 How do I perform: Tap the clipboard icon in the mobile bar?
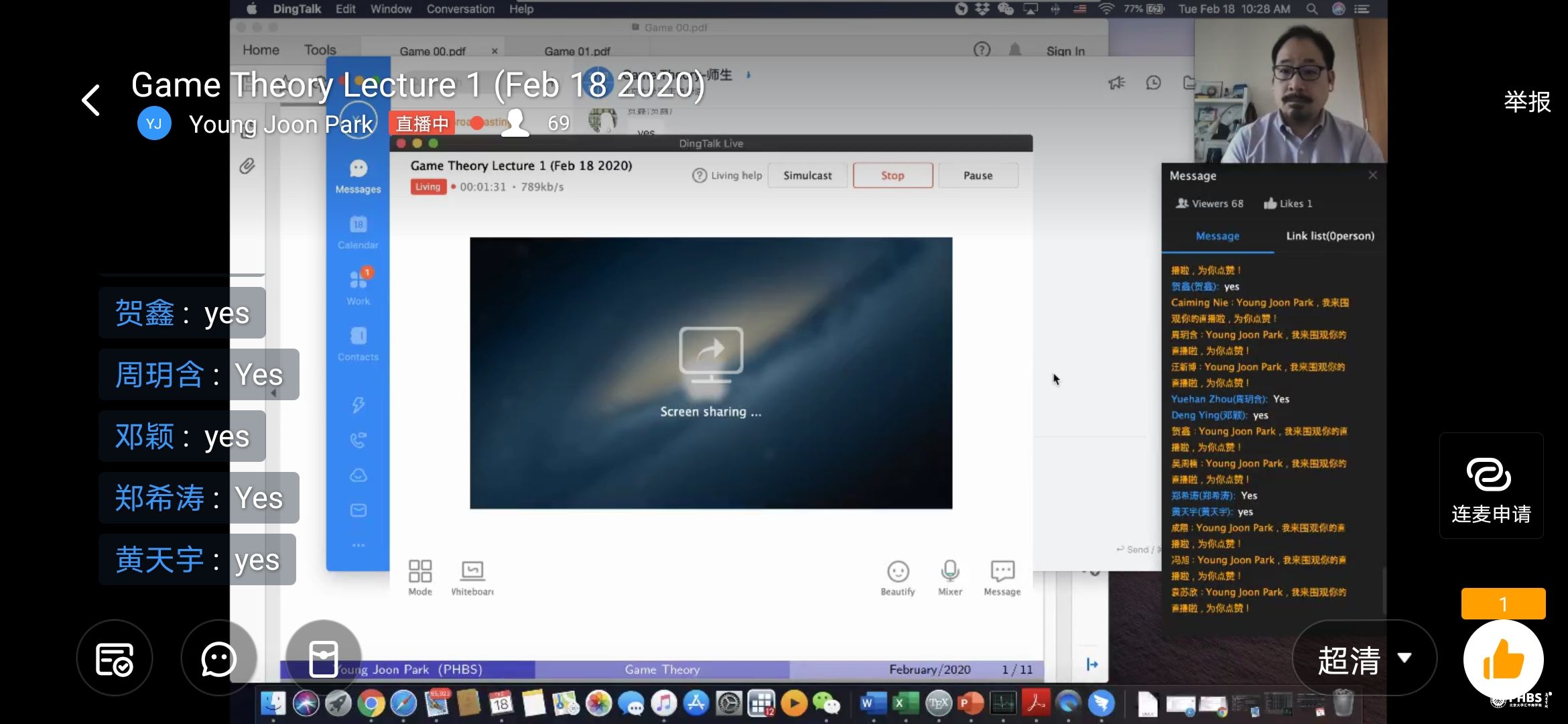point(323,658)
